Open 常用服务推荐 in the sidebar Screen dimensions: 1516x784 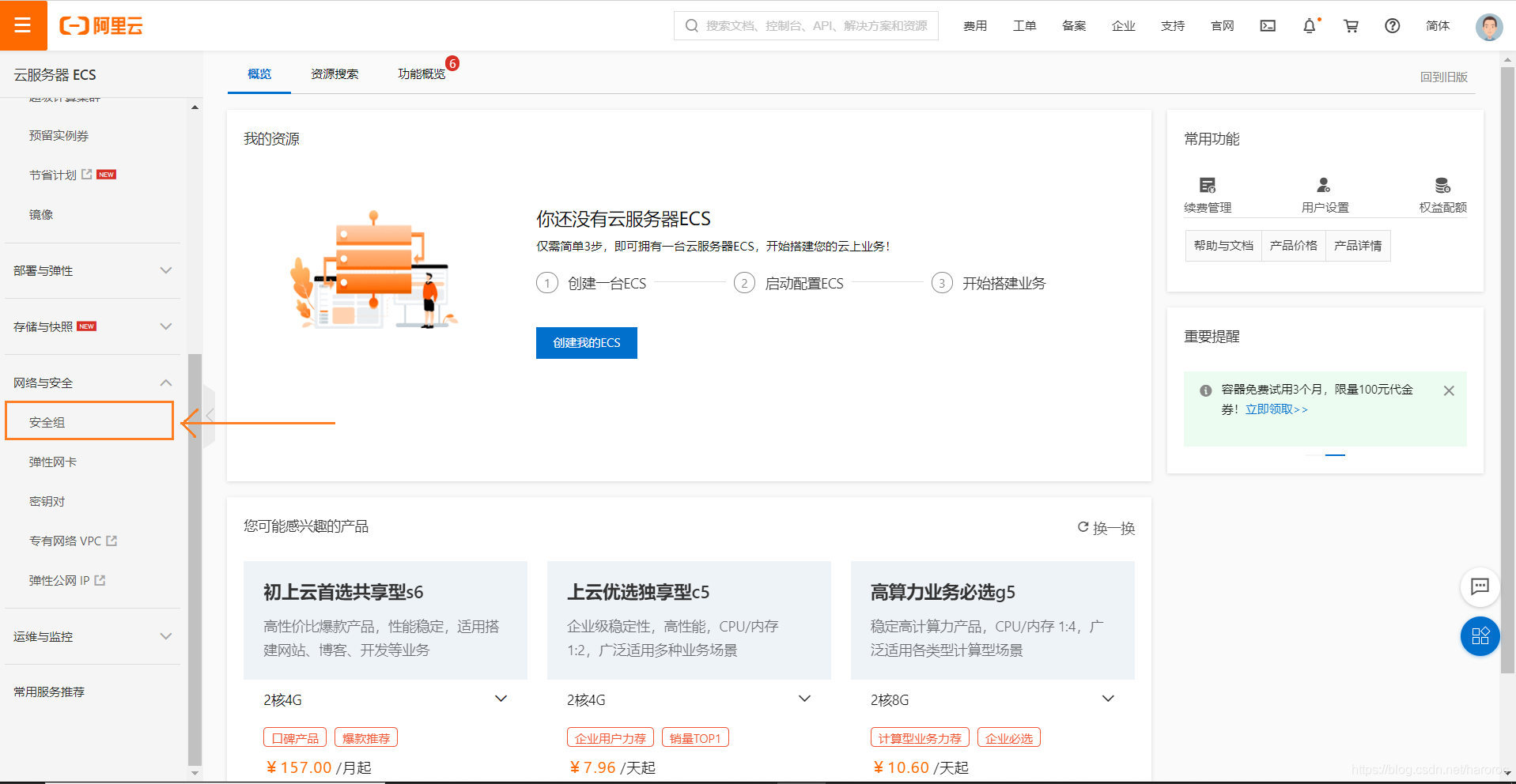click(49, 692)
